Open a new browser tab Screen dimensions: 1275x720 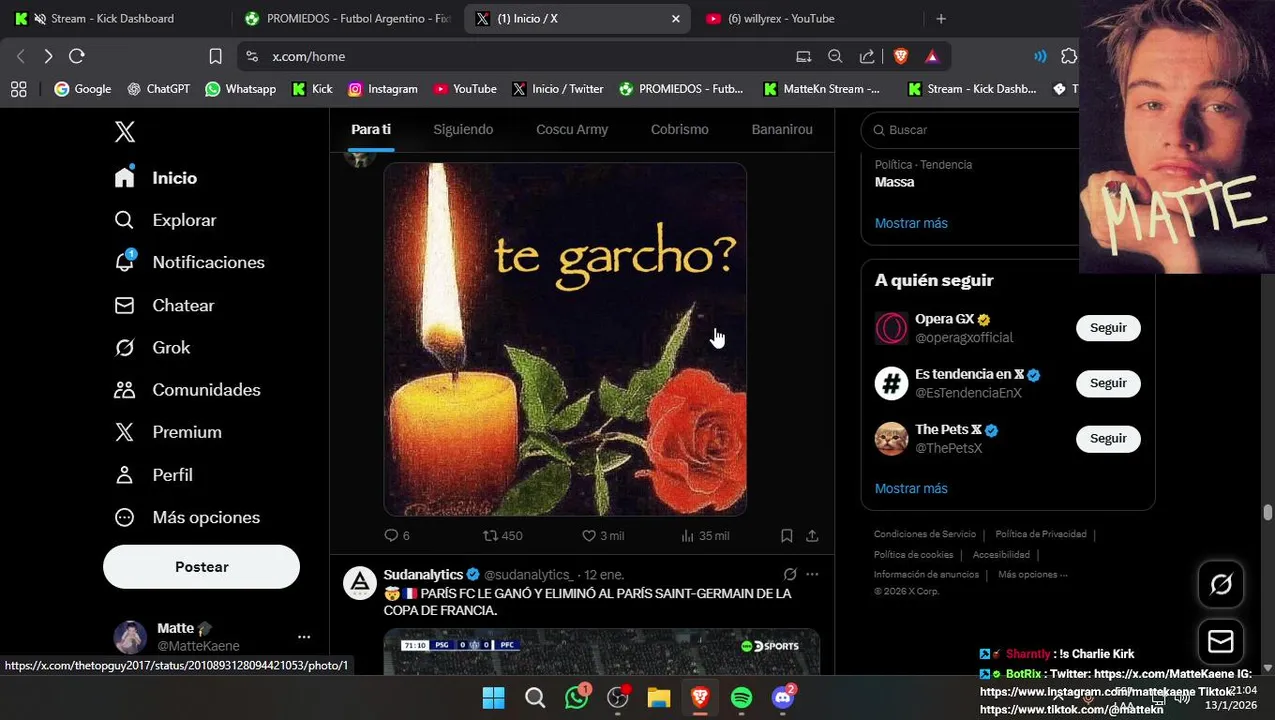(941, 18)
